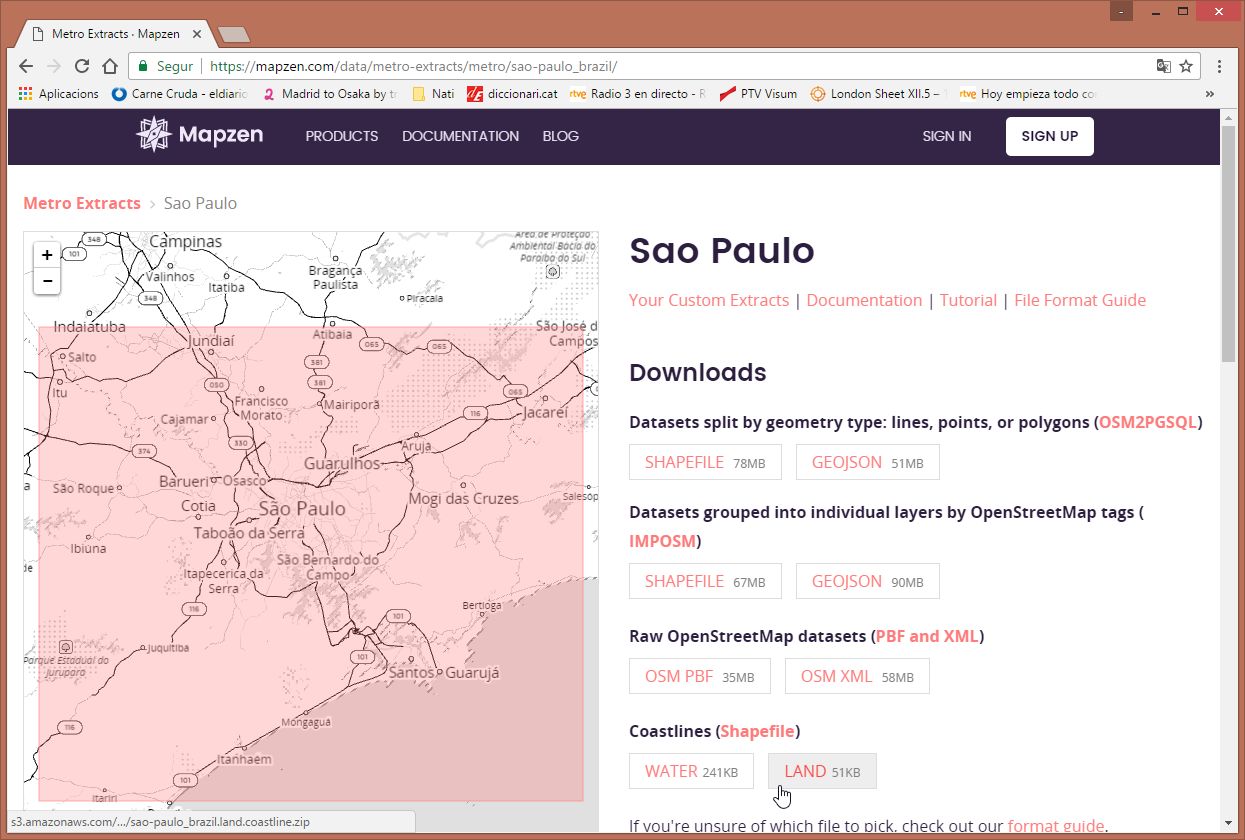Open a new tab next to Metro Extracts
Screen dimensions: 1245x840
point(234,35)
